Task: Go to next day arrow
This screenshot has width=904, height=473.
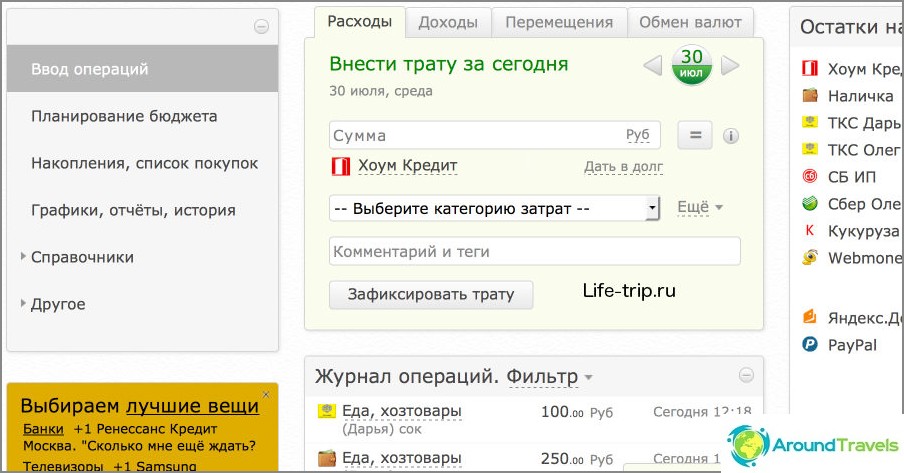Action: [x=730, y=65]
